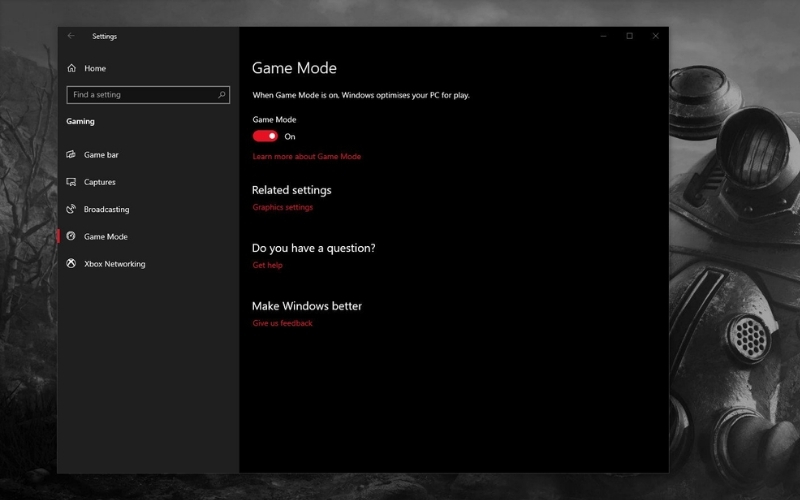Screen dimensions: 800x500
Task: Click the Game Mode description text
Action: (361, 95)
